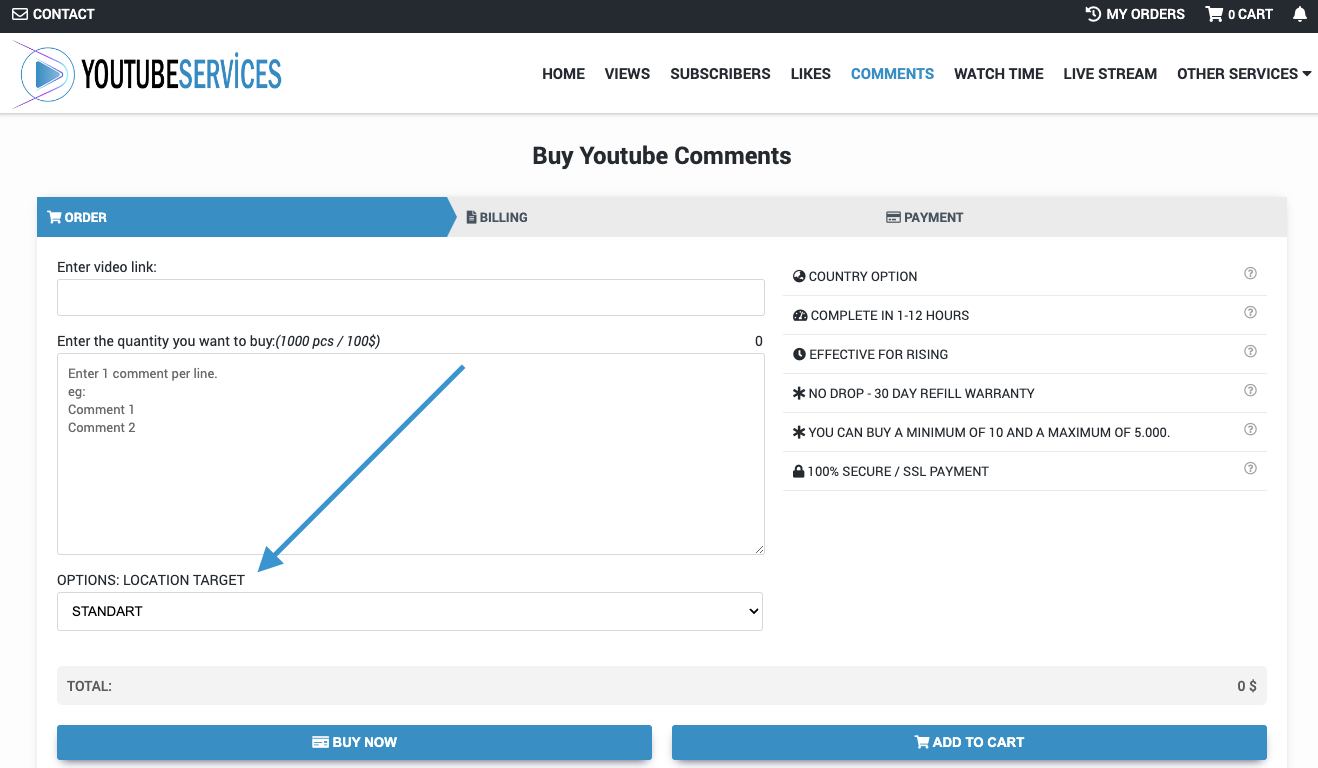This screenshot has width=1318, height=768.
Task: Click the globe icon next to Country Option
Action: (799, 276)
